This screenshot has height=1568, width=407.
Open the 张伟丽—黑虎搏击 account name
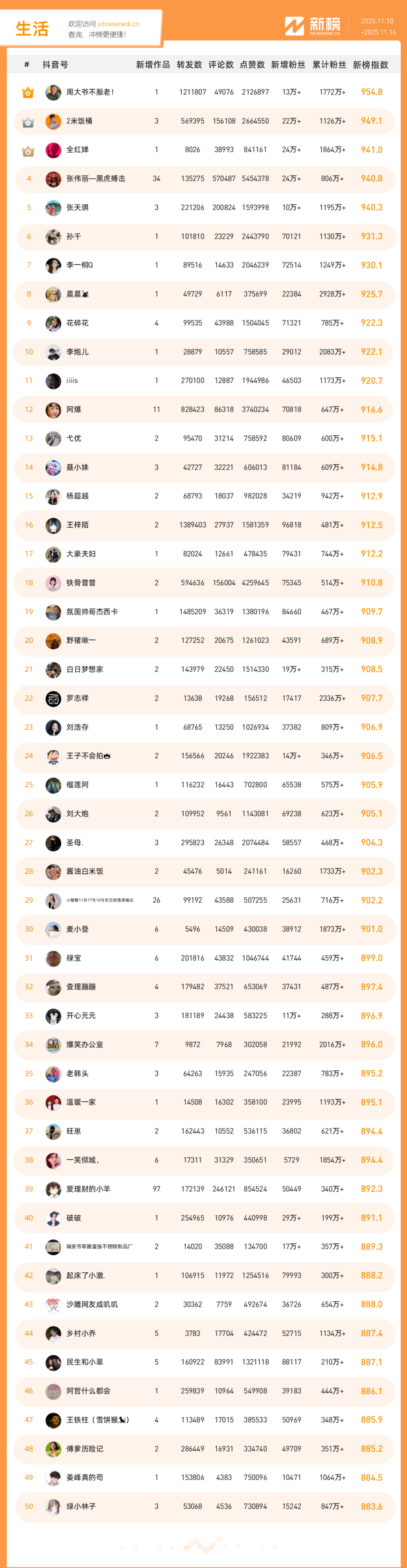(95, 179)
